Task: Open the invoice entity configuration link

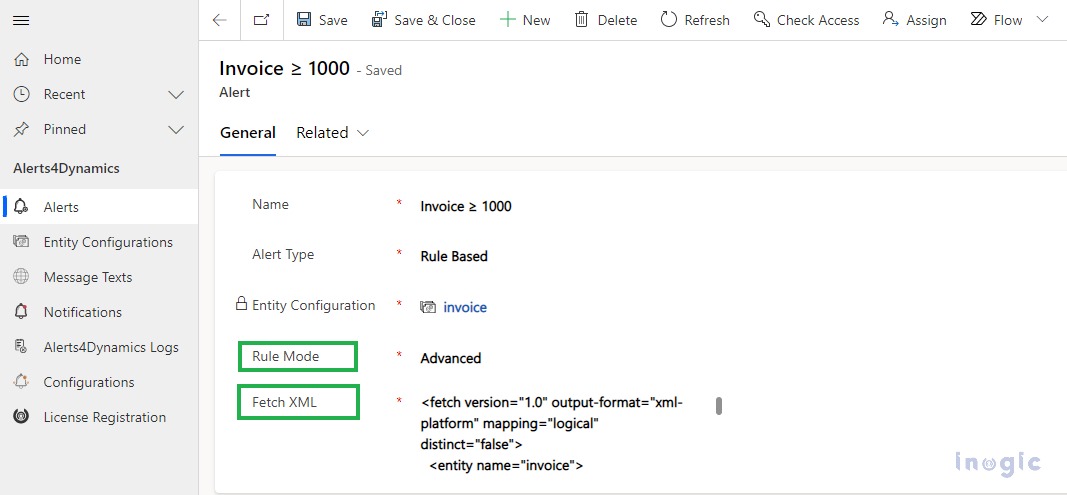Action: (x=465, y=307)
